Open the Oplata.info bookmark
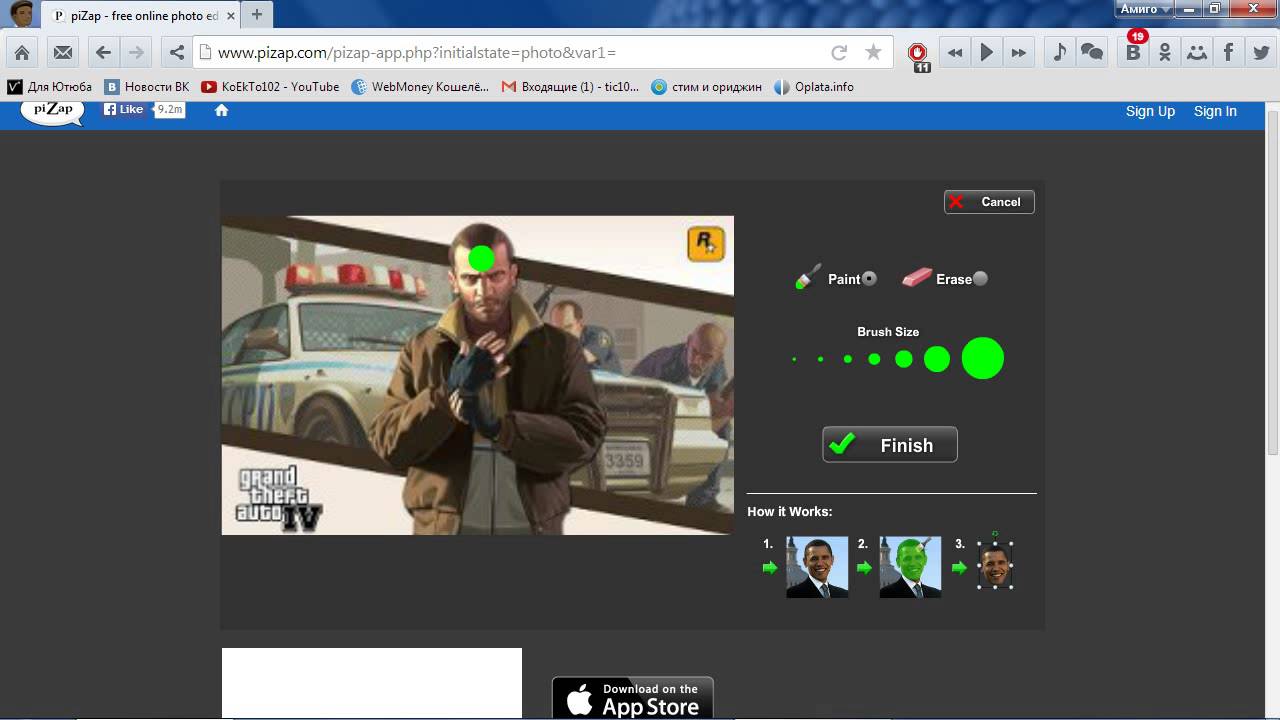Image resolution: width=1280 pixels, height=720 pixels. (814, 87)
